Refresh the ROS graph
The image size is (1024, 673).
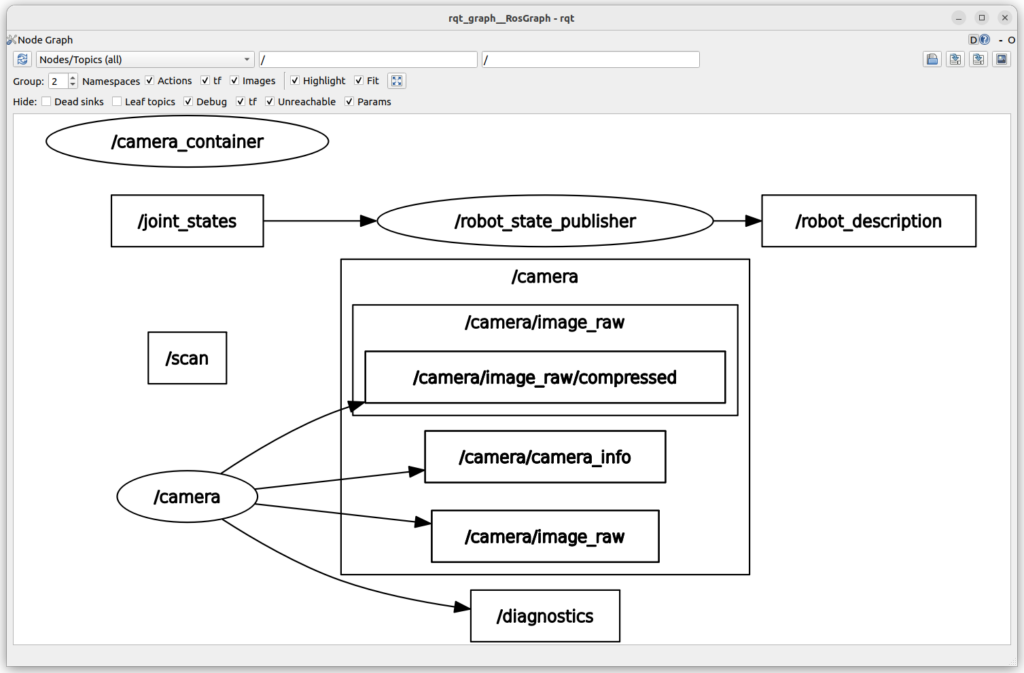click(x=22, y=59)
